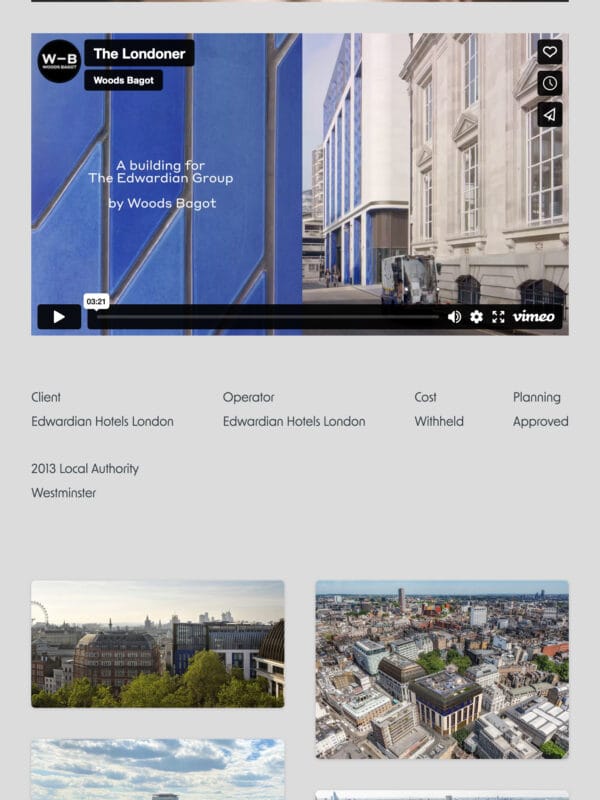Open the Vimeo logo link
600x800 pixels.
click(x=534, y=316)
